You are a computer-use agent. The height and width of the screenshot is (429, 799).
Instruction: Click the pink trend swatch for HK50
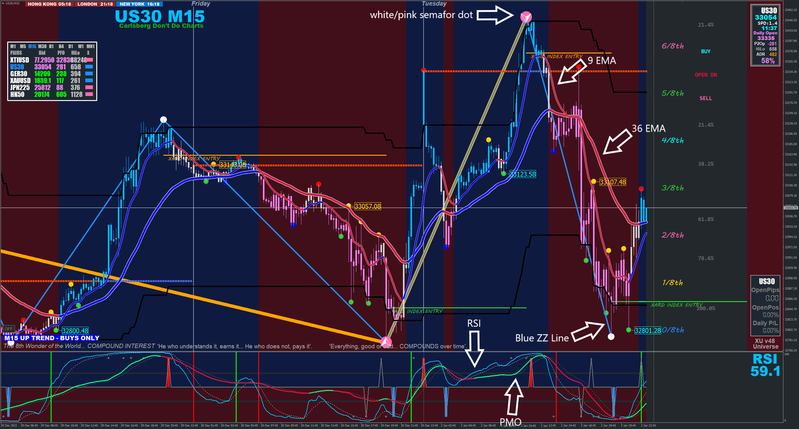click(x=89, y=94)
